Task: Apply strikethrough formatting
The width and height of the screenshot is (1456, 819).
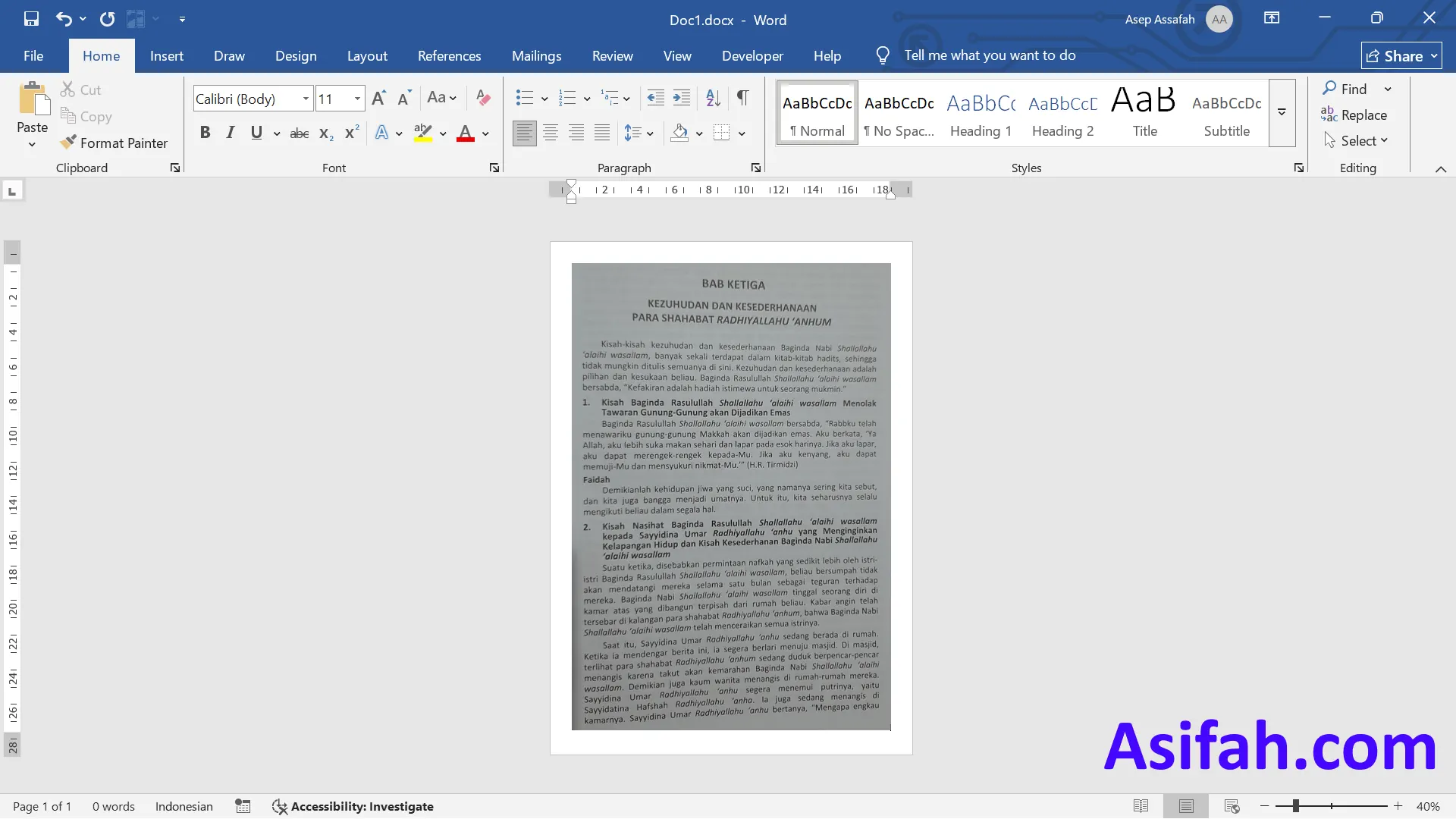Action: (x=300, y=133)
